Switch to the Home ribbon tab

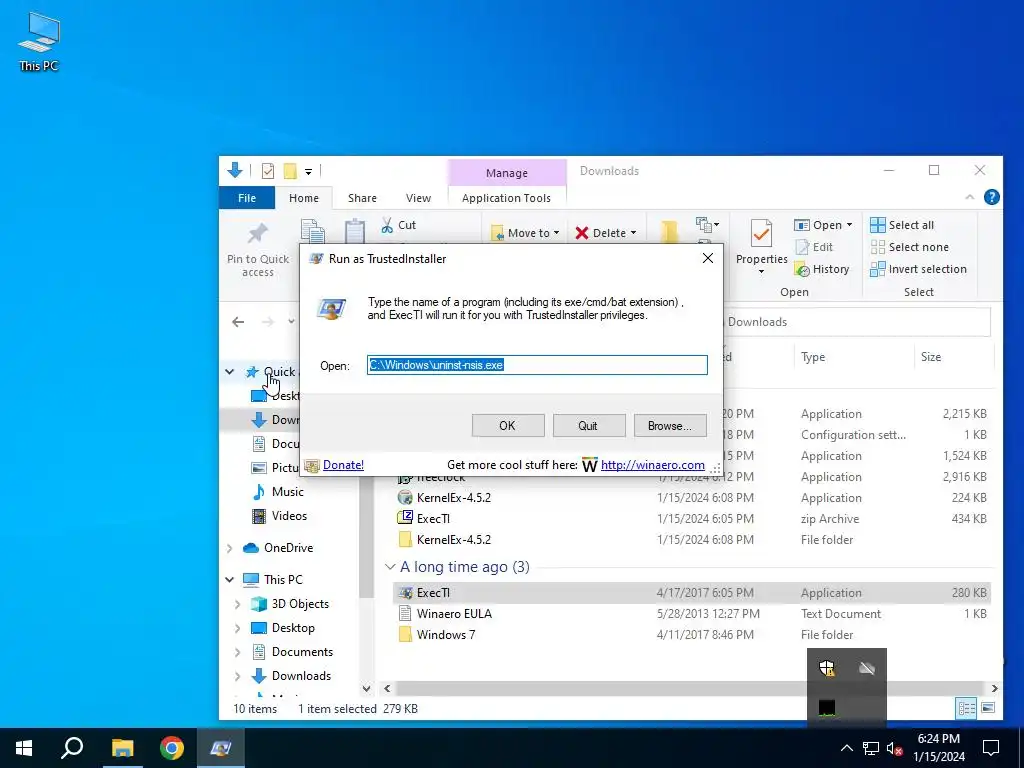(304, 198)
